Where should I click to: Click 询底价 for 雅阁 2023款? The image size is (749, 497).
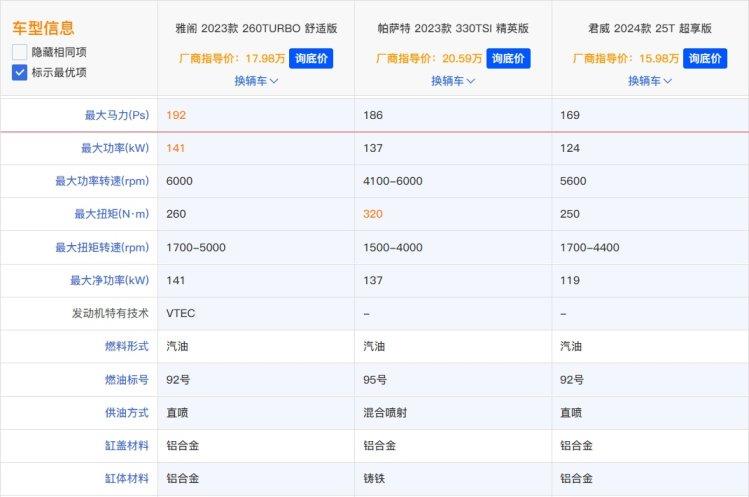[311, 58]
